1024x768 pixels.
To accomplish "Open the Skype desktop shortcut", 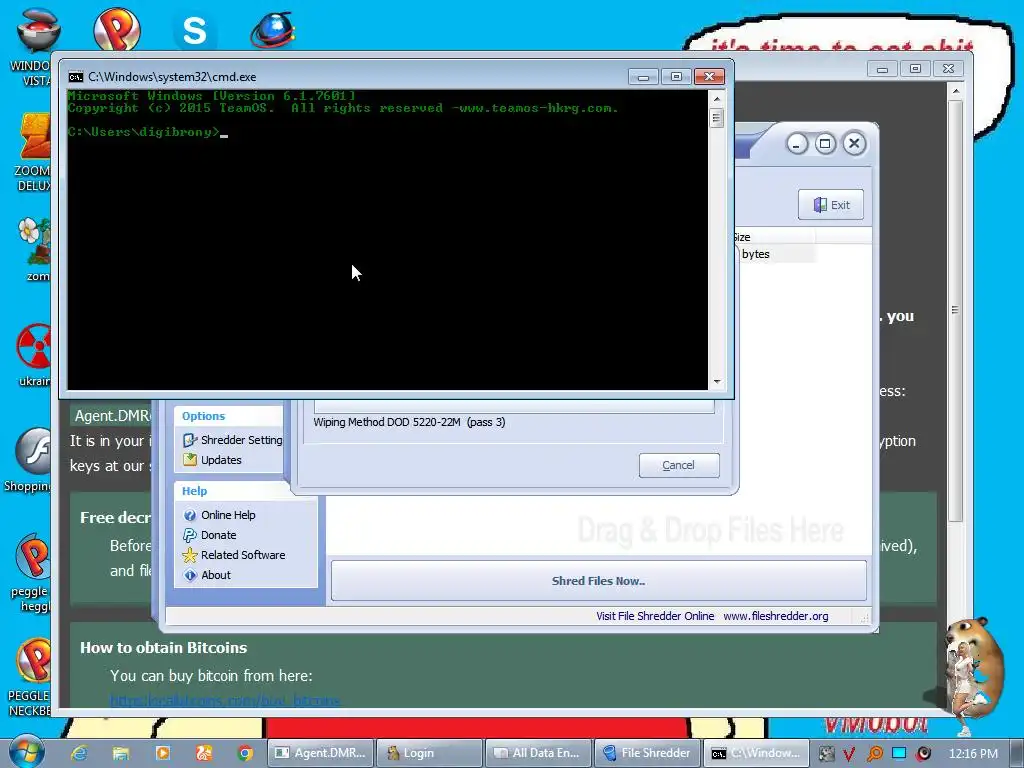I will pos(195,30).
